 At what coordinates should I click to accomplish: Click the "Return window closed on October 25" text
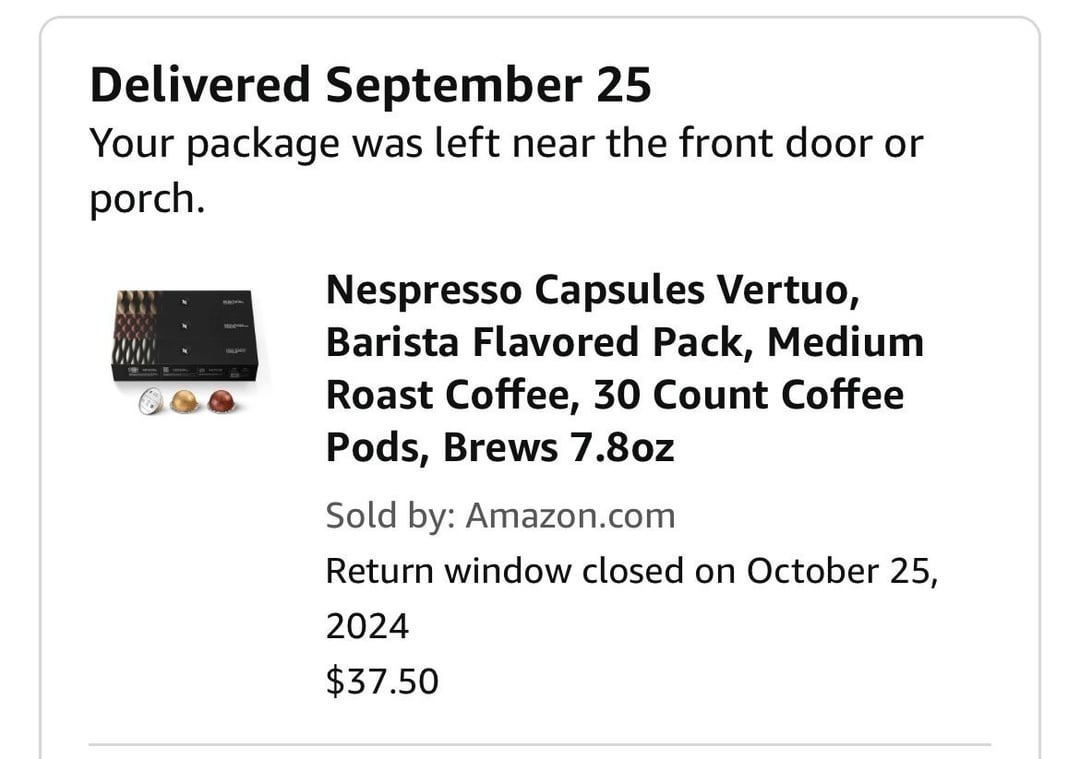pos(630,572)
